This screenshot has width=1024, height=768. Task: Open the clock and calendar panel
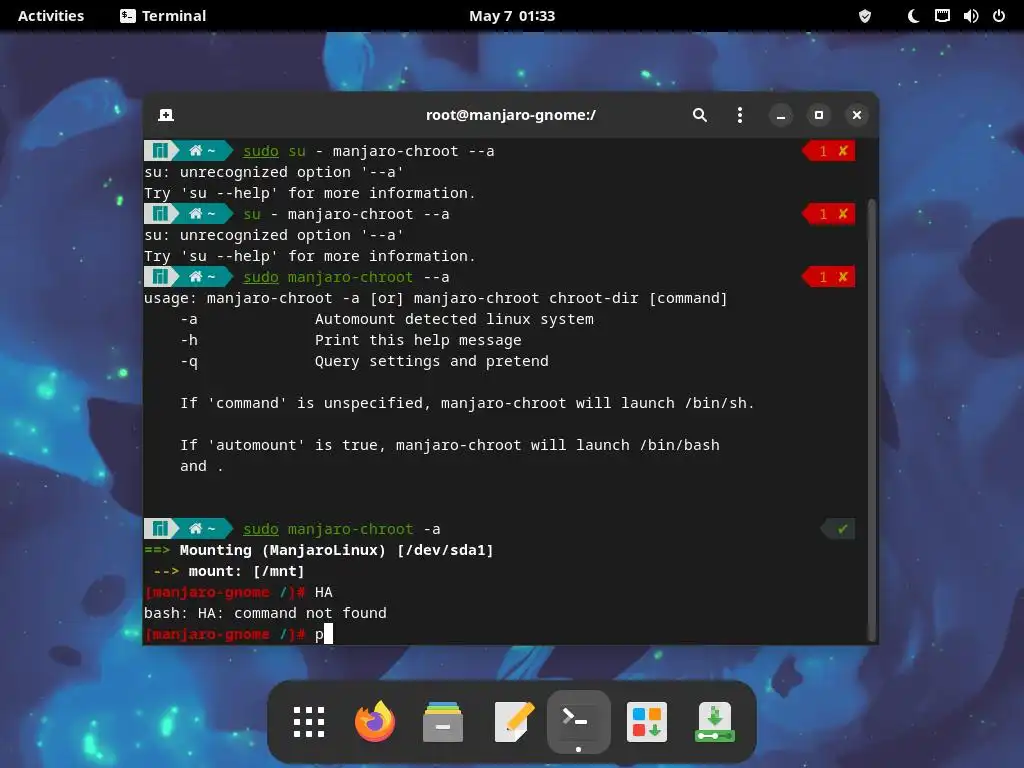coord(512,16)
